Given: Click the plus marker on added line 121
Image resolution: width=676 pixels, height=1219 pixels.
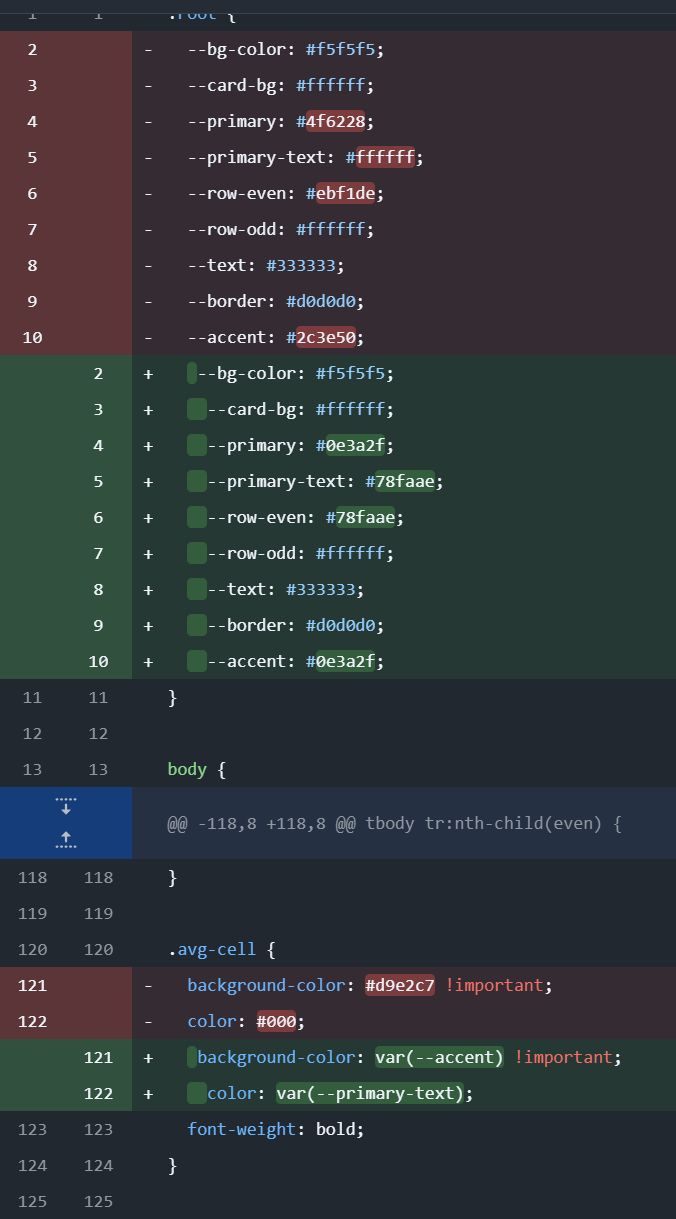Looking at the screenshot, I should pos(148,1057).
